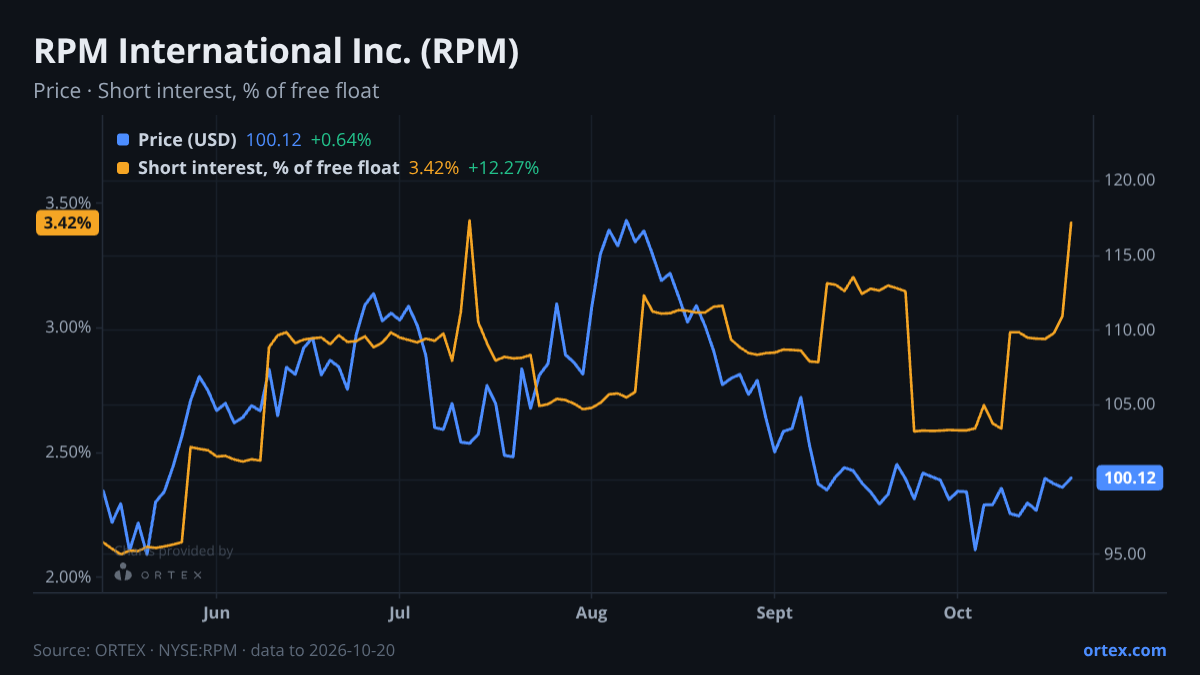
Task: Click the 2.50% left axis label
Action: 68,453
